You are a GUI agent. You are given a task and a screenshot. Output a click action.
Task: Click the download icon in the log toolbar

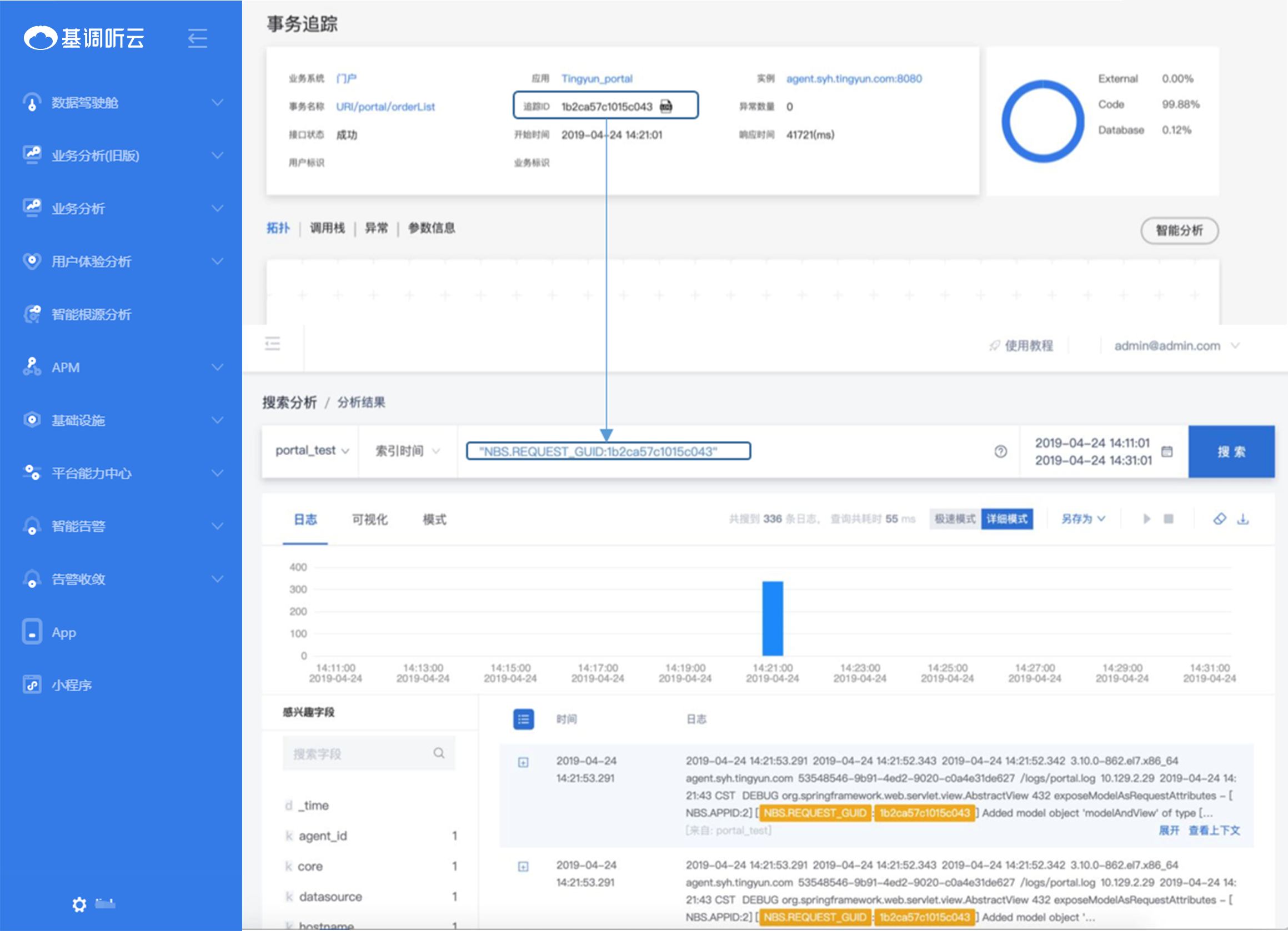(x=1242, y=519)
